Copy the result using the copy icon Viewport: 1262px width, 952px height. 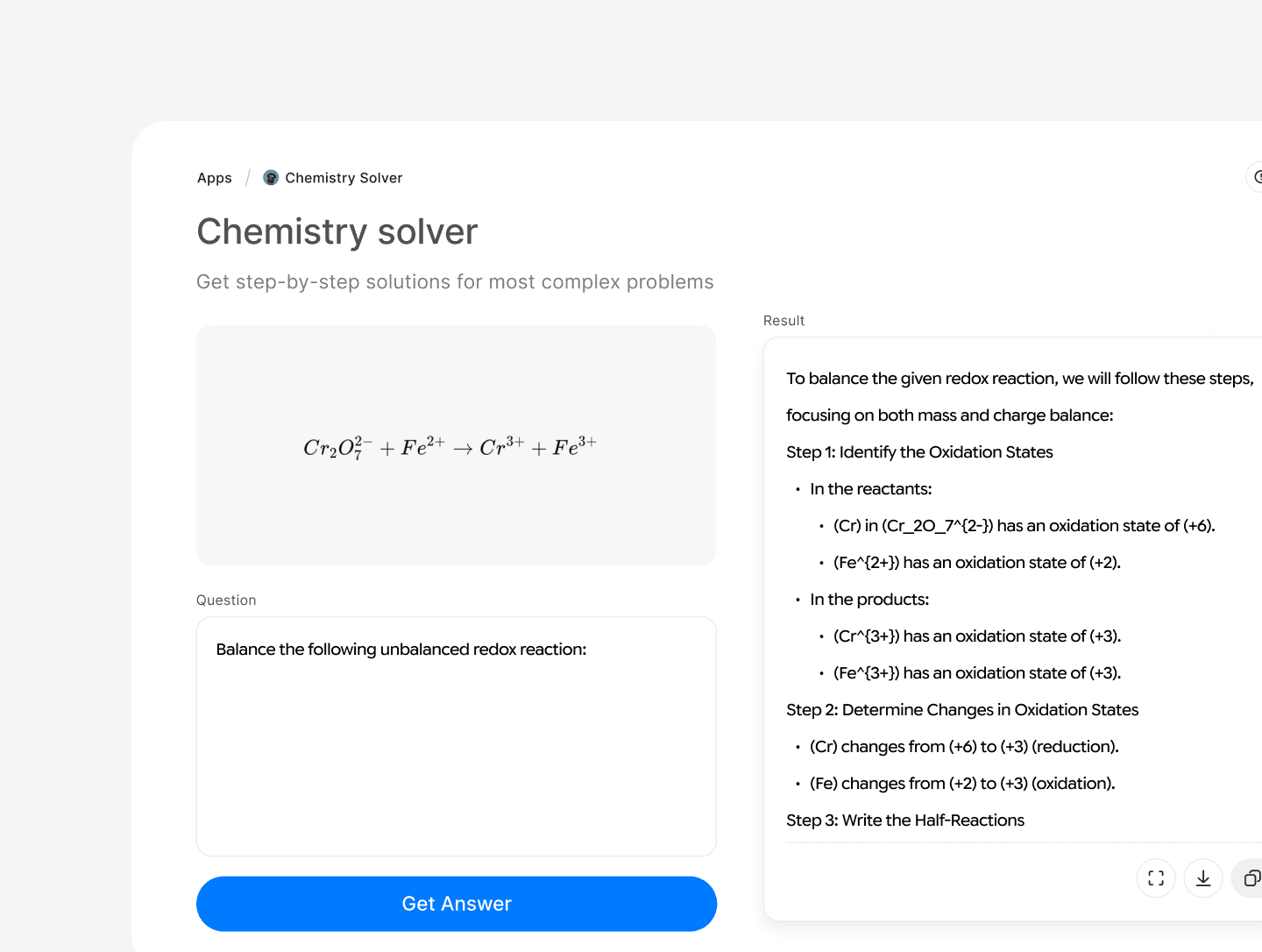point(1251,878)
